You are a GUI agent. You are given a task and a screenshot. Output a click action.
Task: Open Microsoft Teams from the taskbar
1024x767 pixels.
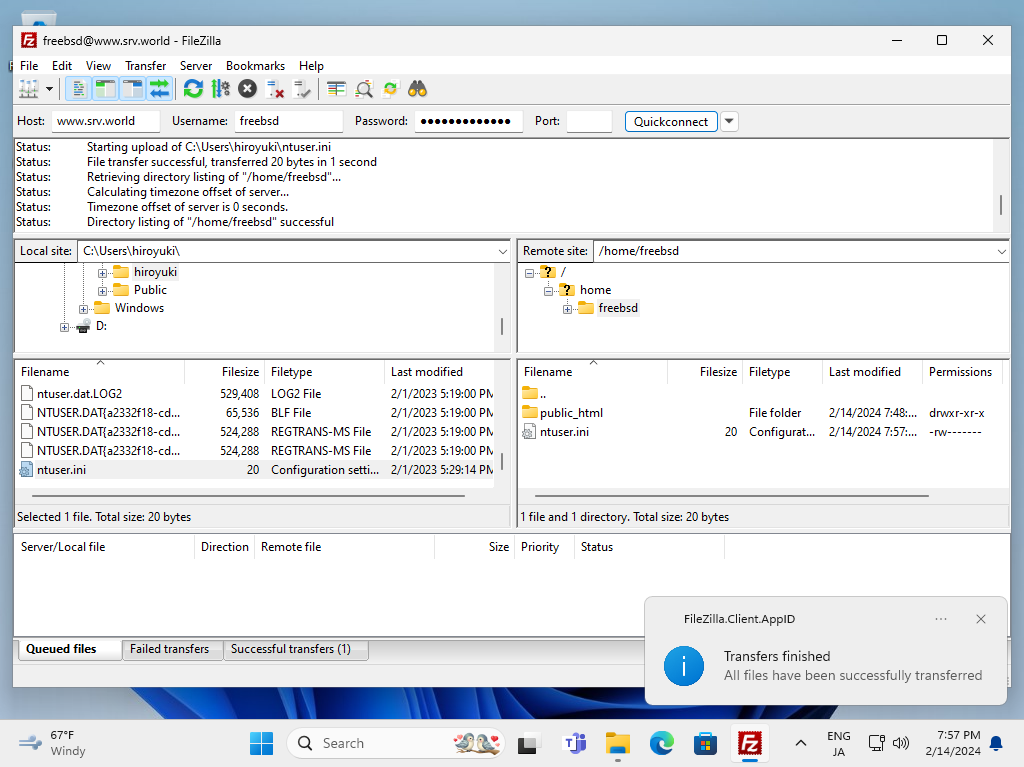(x=575, y=743)
